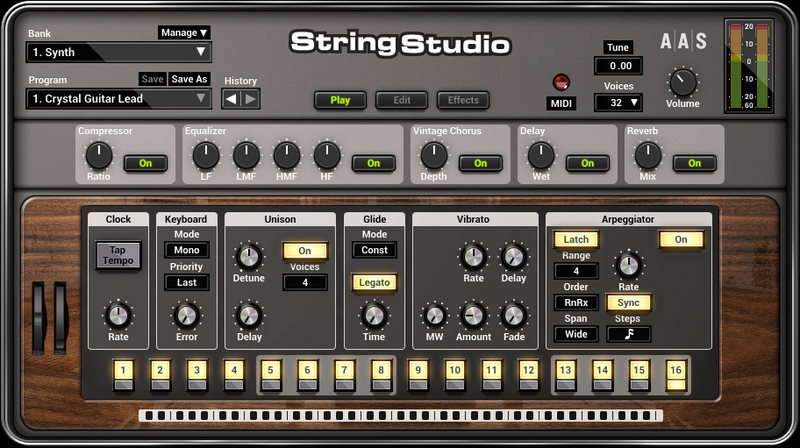The image size is (800, 448).
Task: Toggle the Equalizer On switch
Action: 373,163
